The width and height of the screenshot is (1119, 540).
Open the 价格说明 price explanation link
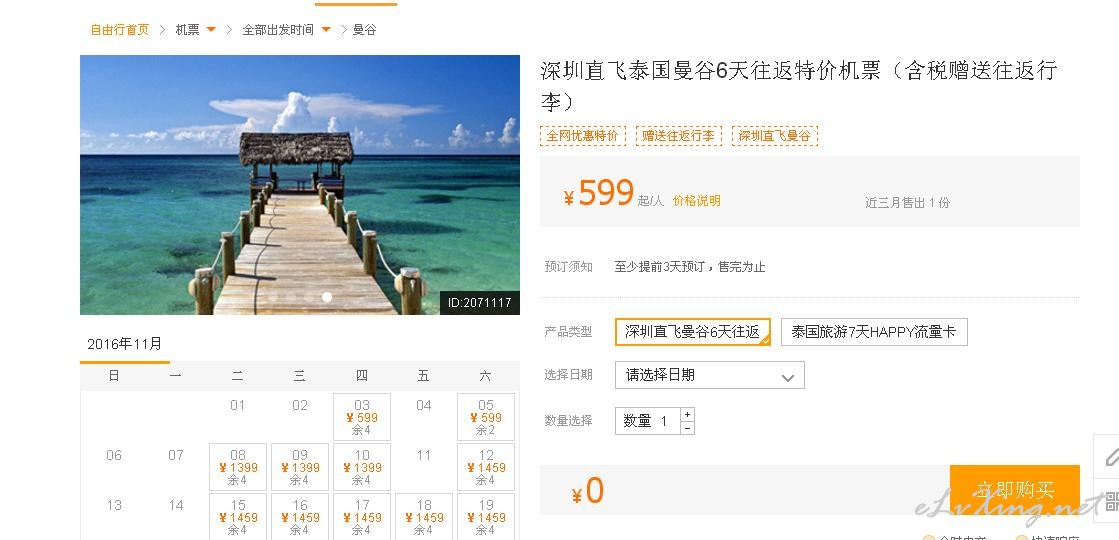pos(697,201)
